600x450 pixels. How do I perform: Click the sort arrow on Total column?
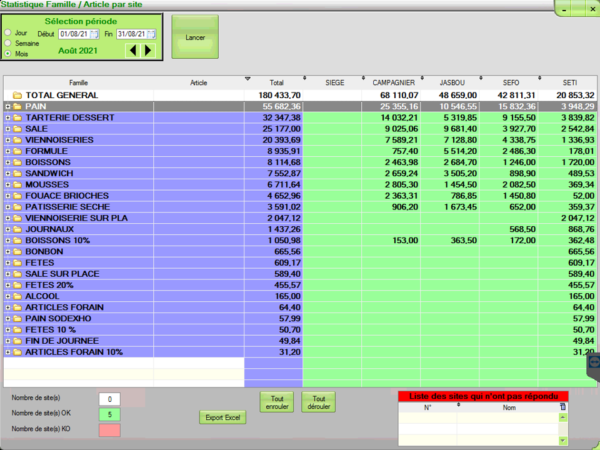click(248, 79)
